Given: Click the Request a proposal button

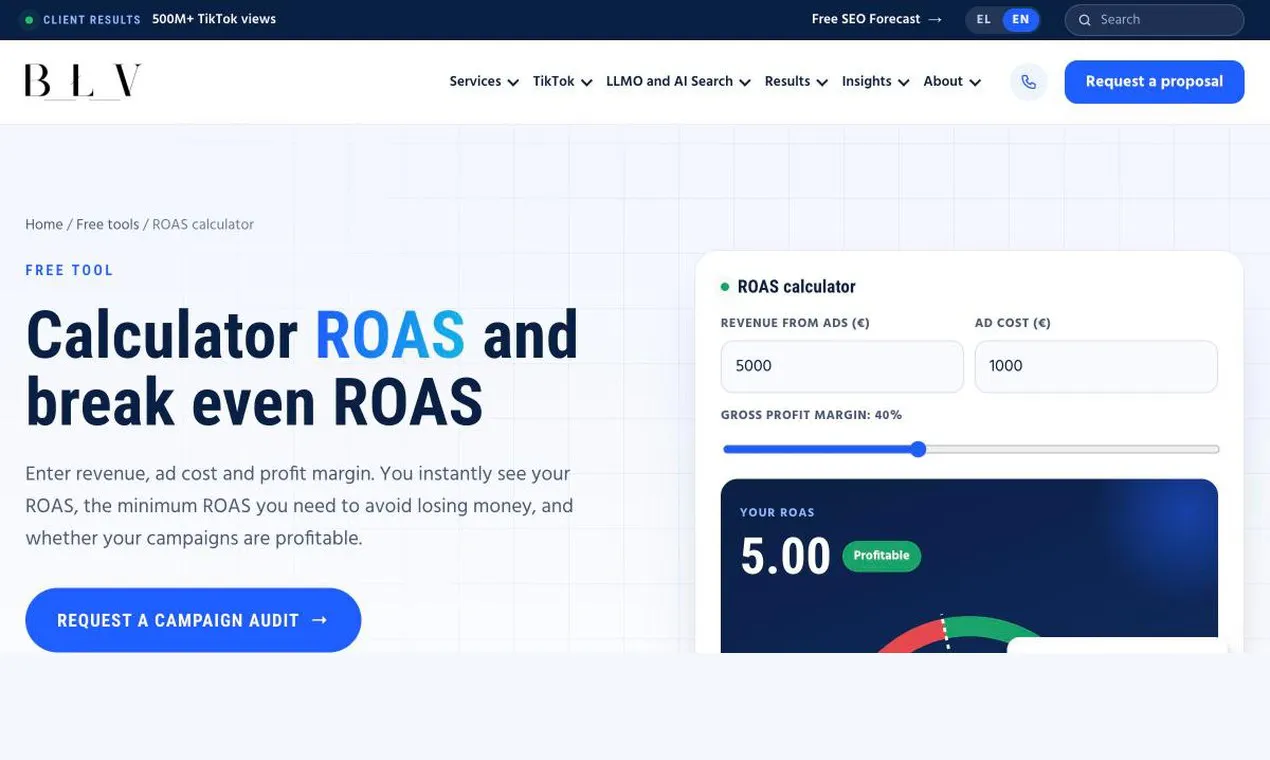Looking at the screenshot, I should pos(1154,82).
